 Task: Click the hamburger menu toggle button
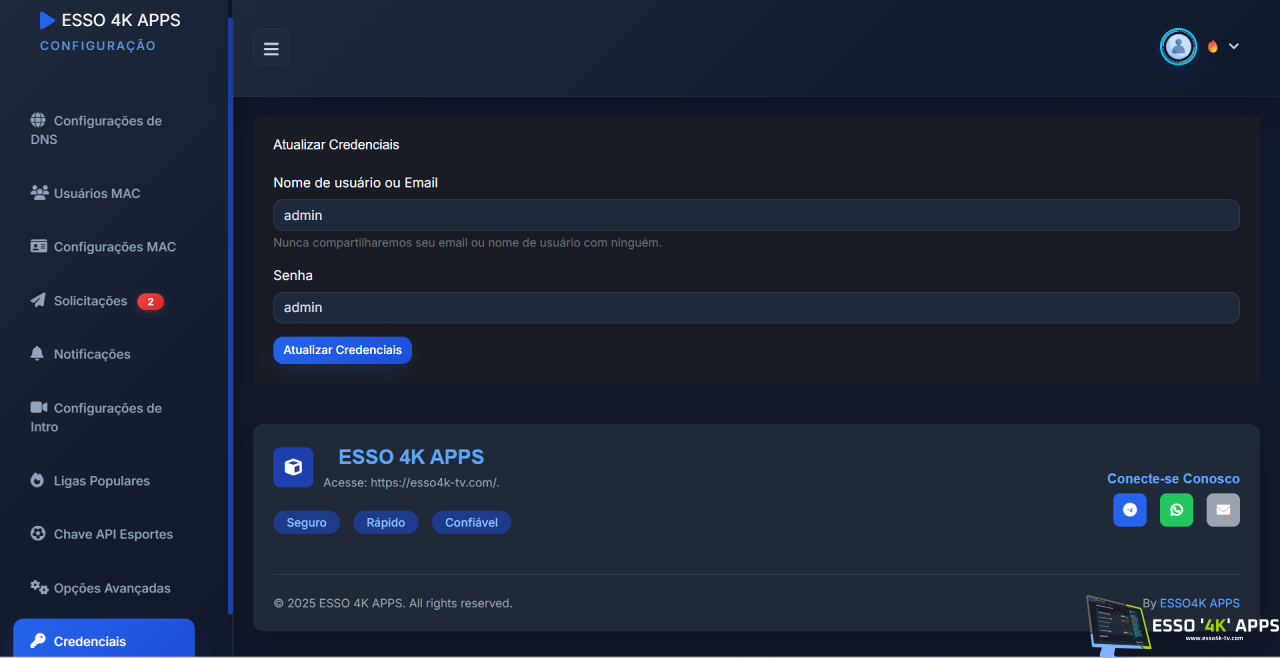pyautogui.click(x=271, y=48)
